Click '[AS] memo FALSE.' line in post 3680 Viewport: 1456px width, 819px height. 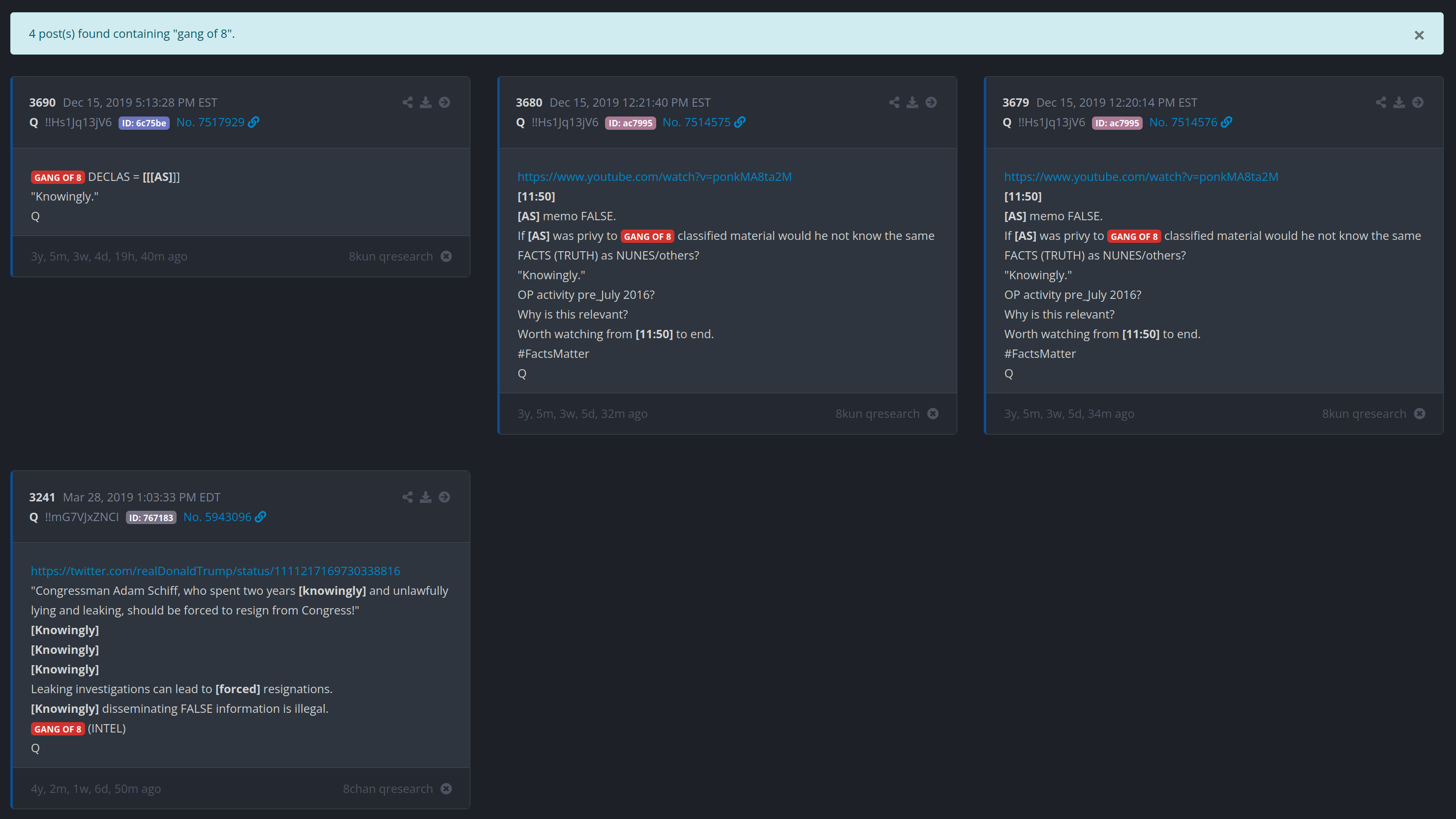click(567, 216)
